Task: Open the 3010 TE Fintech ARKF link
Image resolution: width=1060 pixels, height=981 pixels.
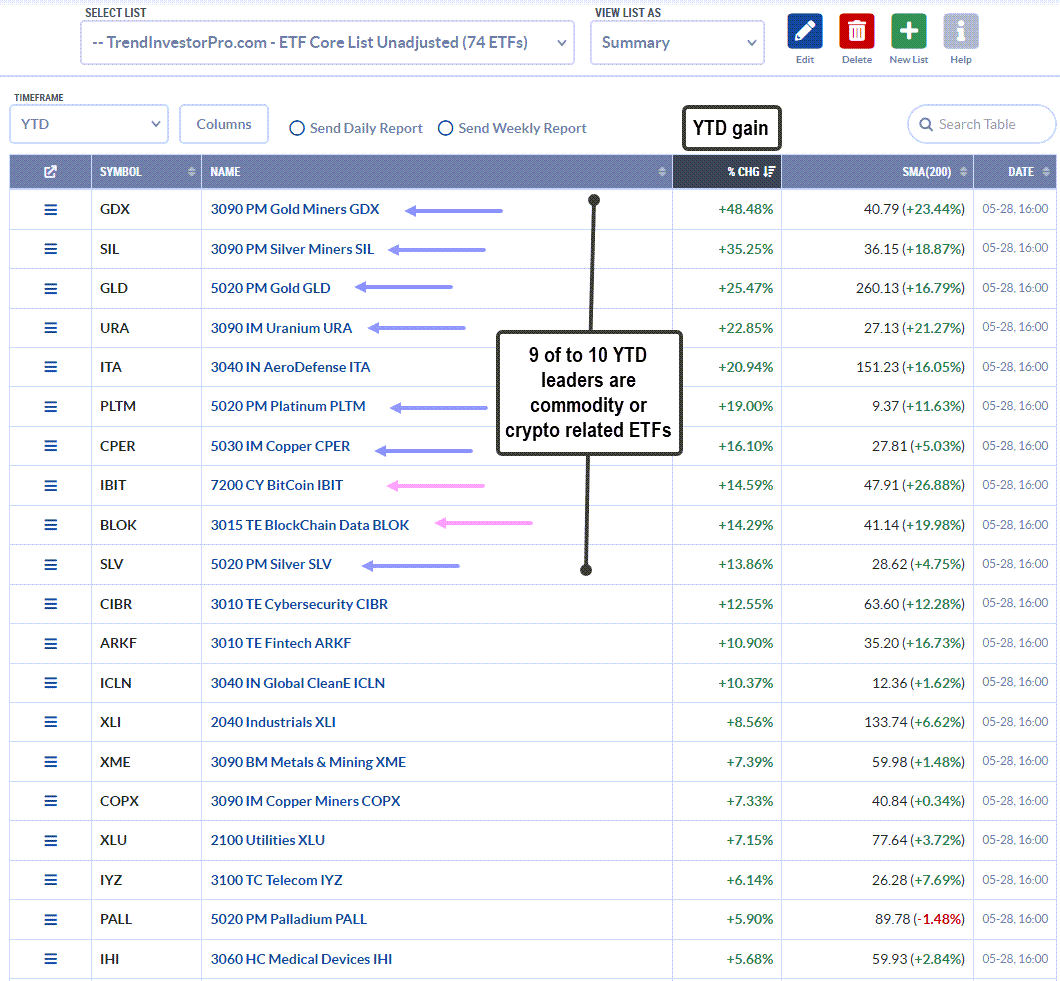Action: 281,643
